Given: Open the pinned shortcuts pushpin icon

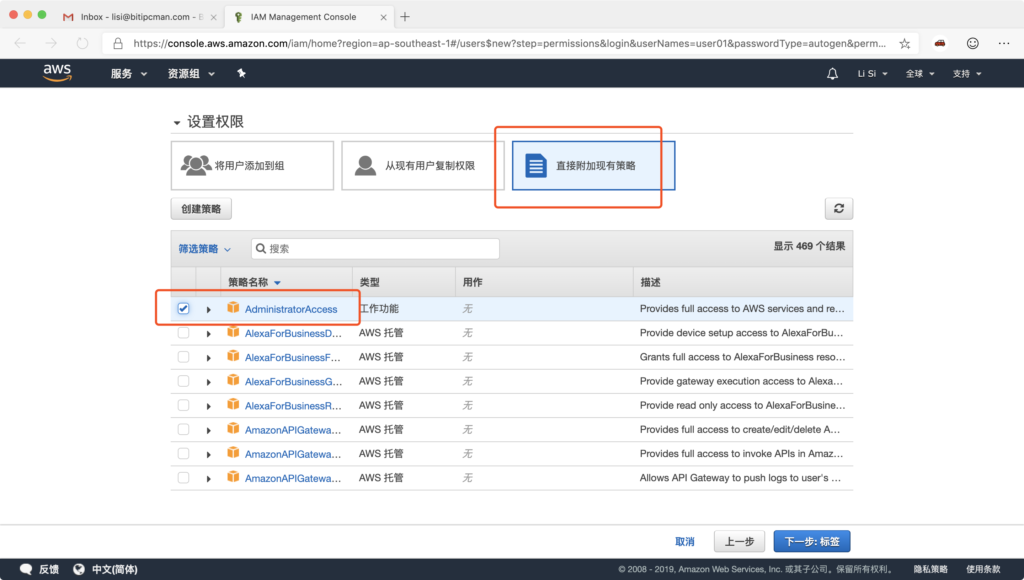Looking at the screenshot, I should 241,73.
